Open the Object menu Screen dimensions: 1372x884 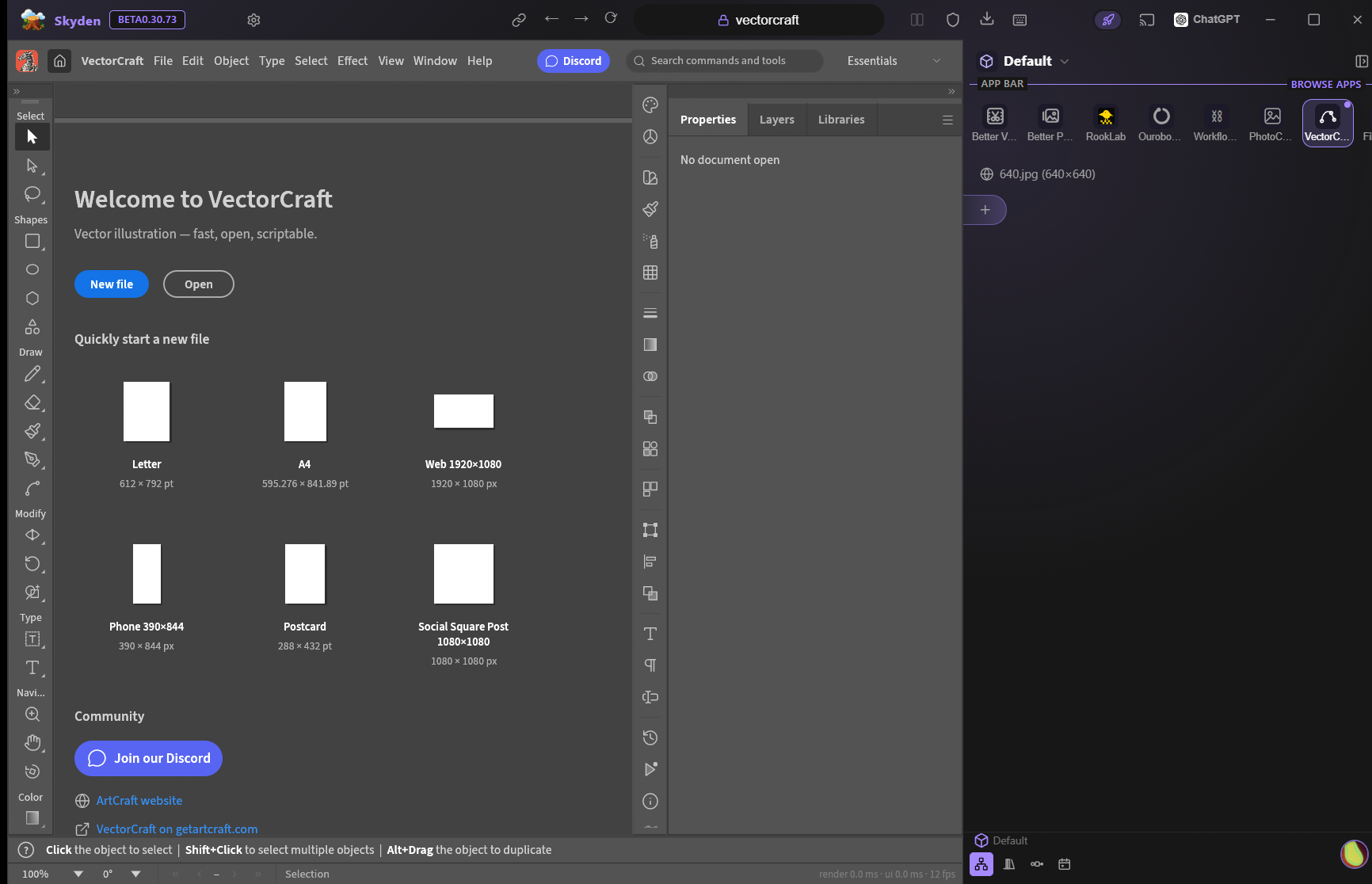(x=231, y=61)
